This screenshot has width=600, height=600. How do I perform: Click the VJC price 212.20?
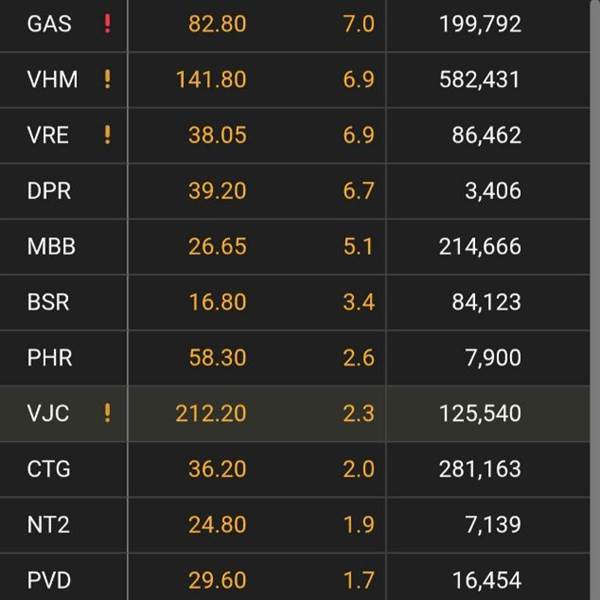[210, 413]
